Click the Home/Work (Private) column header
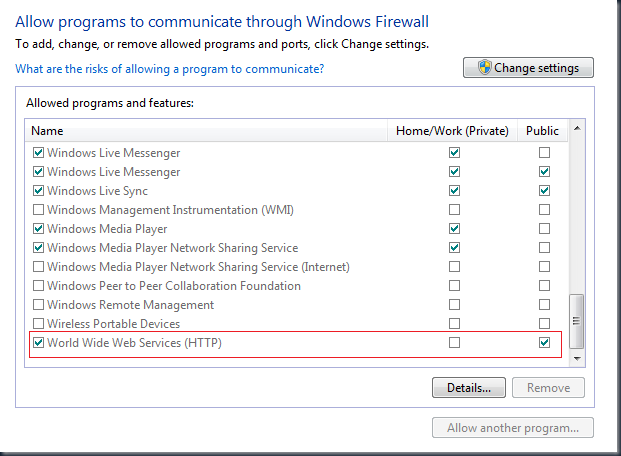Screen dimensions: 621x456 pos(452,131)
